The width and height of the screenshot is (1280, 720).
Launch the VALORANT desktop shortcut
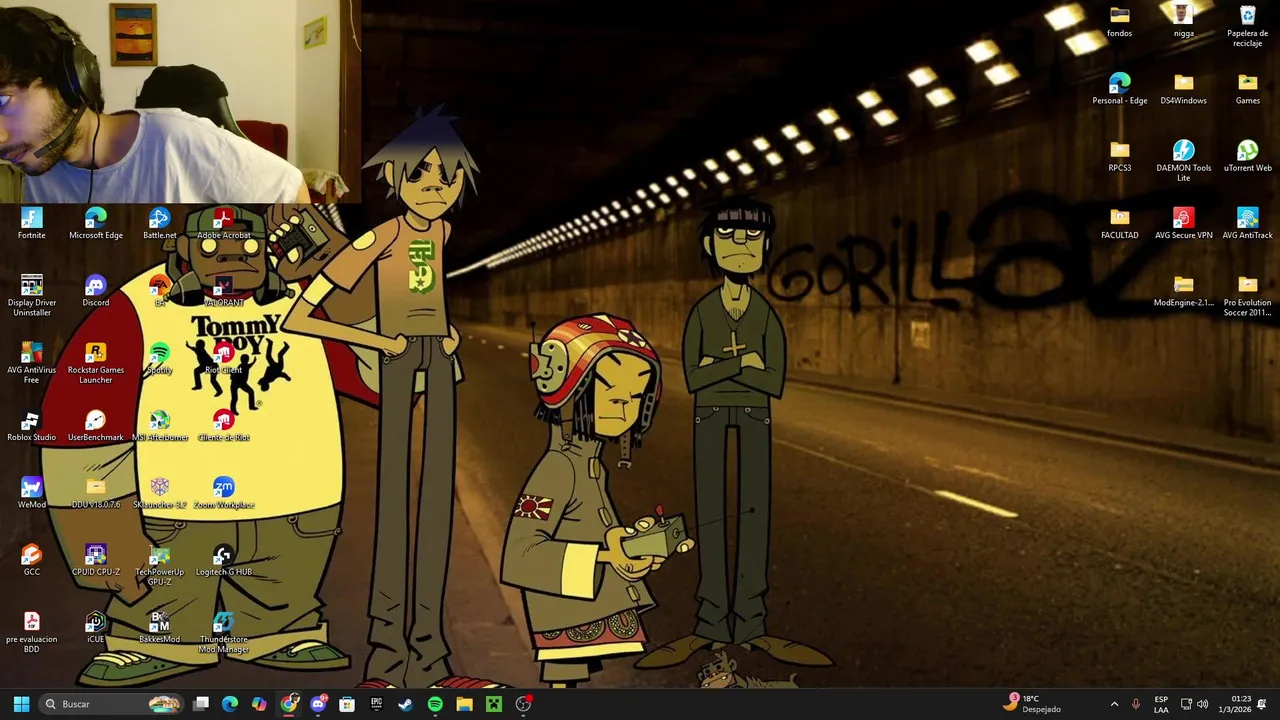224,291
